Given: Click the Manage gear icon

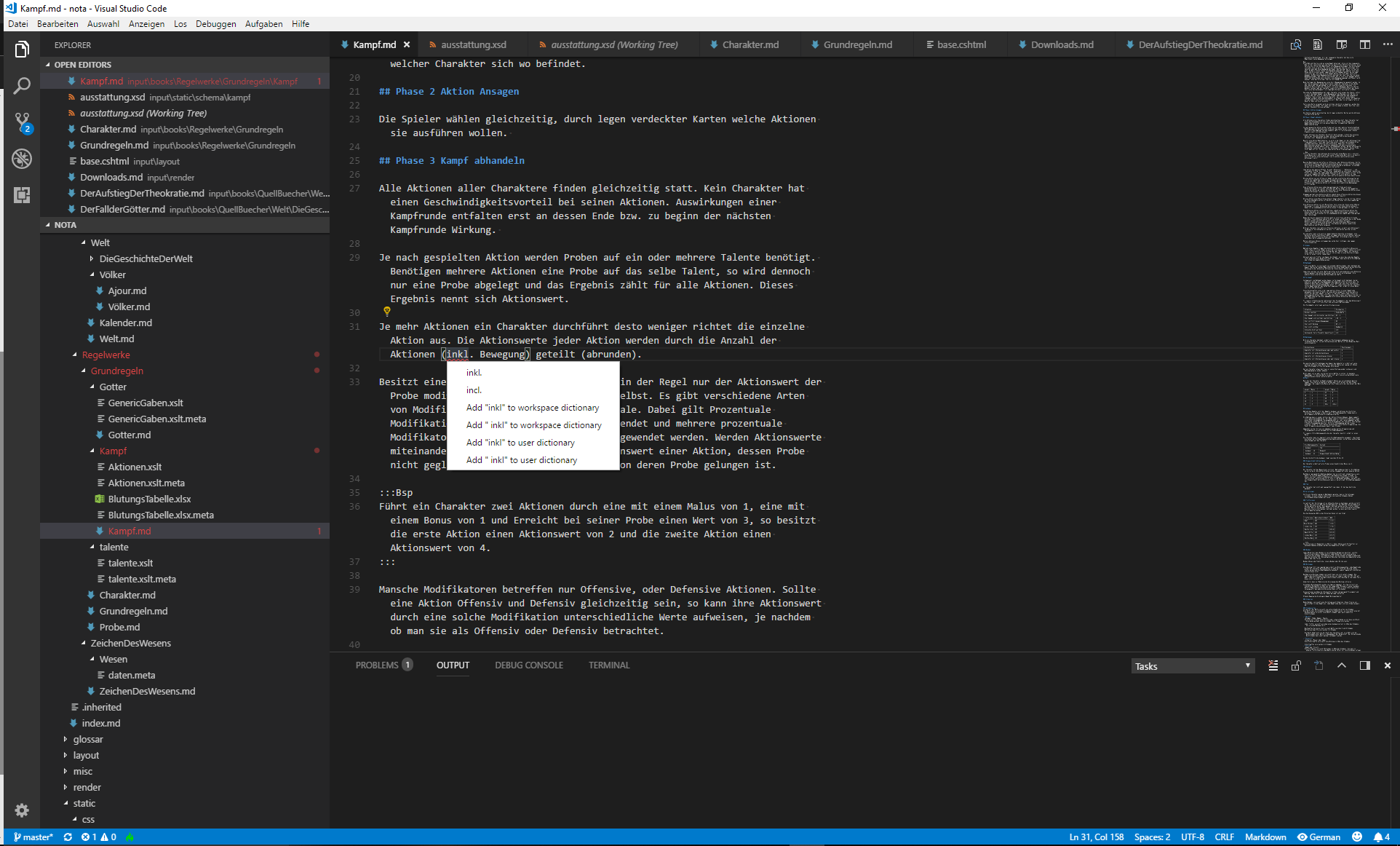Looking at the screenshot, I should point(22,810).
